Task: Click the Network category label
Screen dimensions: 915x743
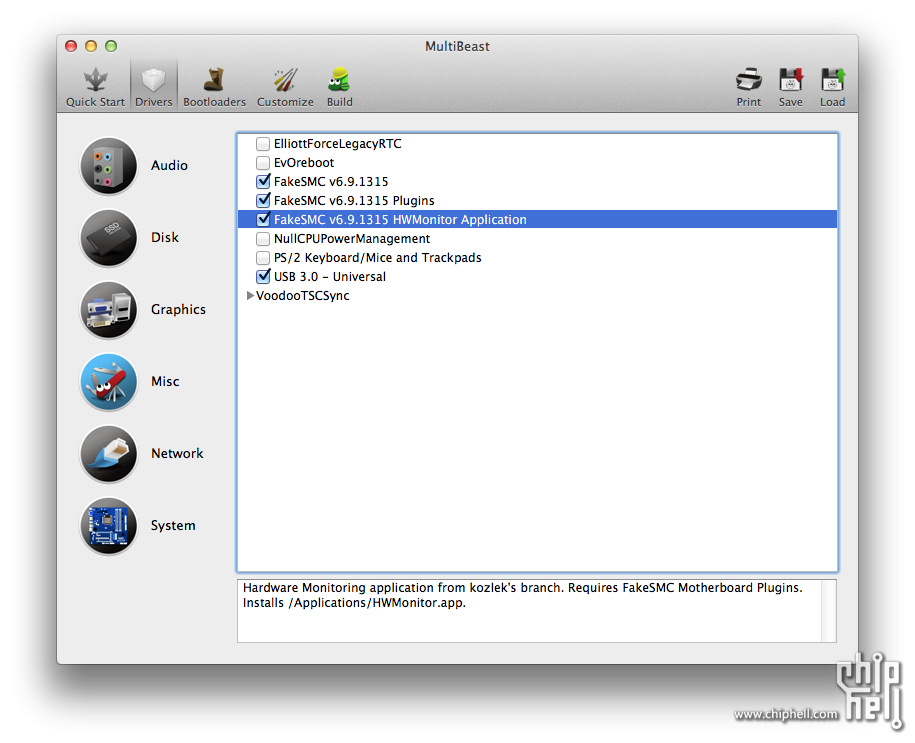Action: 177,454
